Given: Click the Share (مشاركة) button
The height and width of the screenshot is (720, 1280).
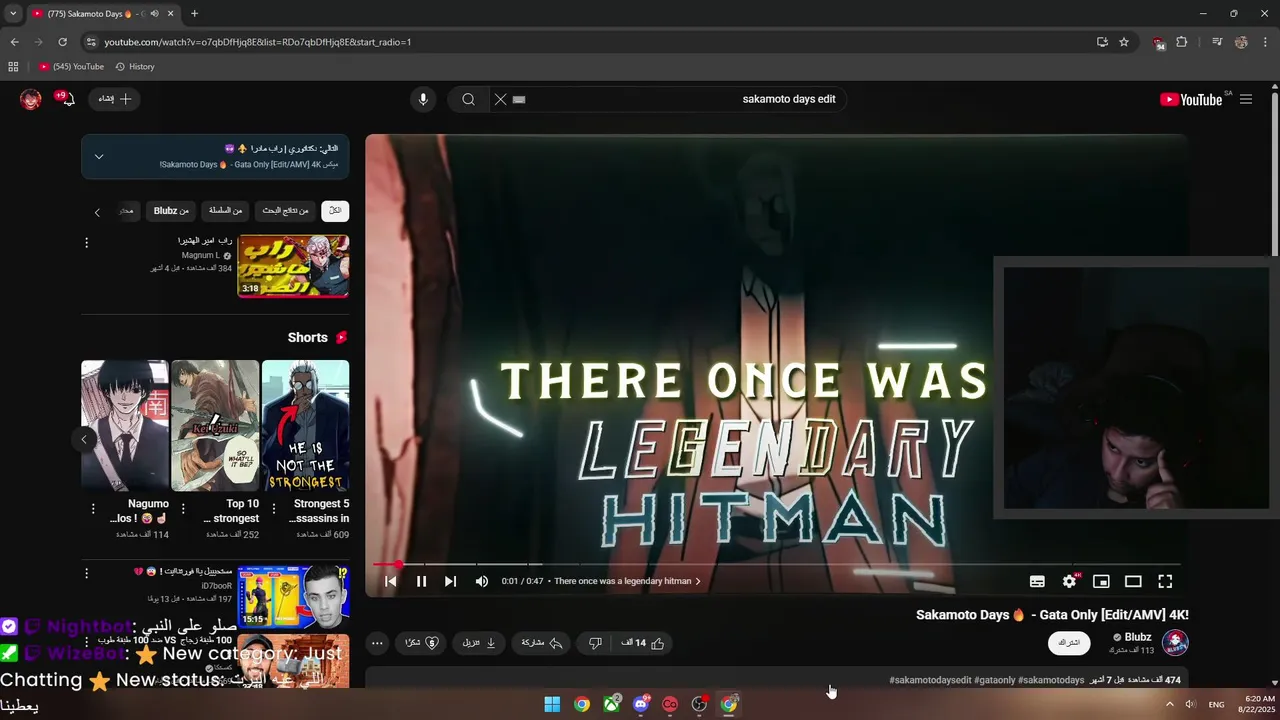Looking at the screenshot, I should tap(542, 643).
